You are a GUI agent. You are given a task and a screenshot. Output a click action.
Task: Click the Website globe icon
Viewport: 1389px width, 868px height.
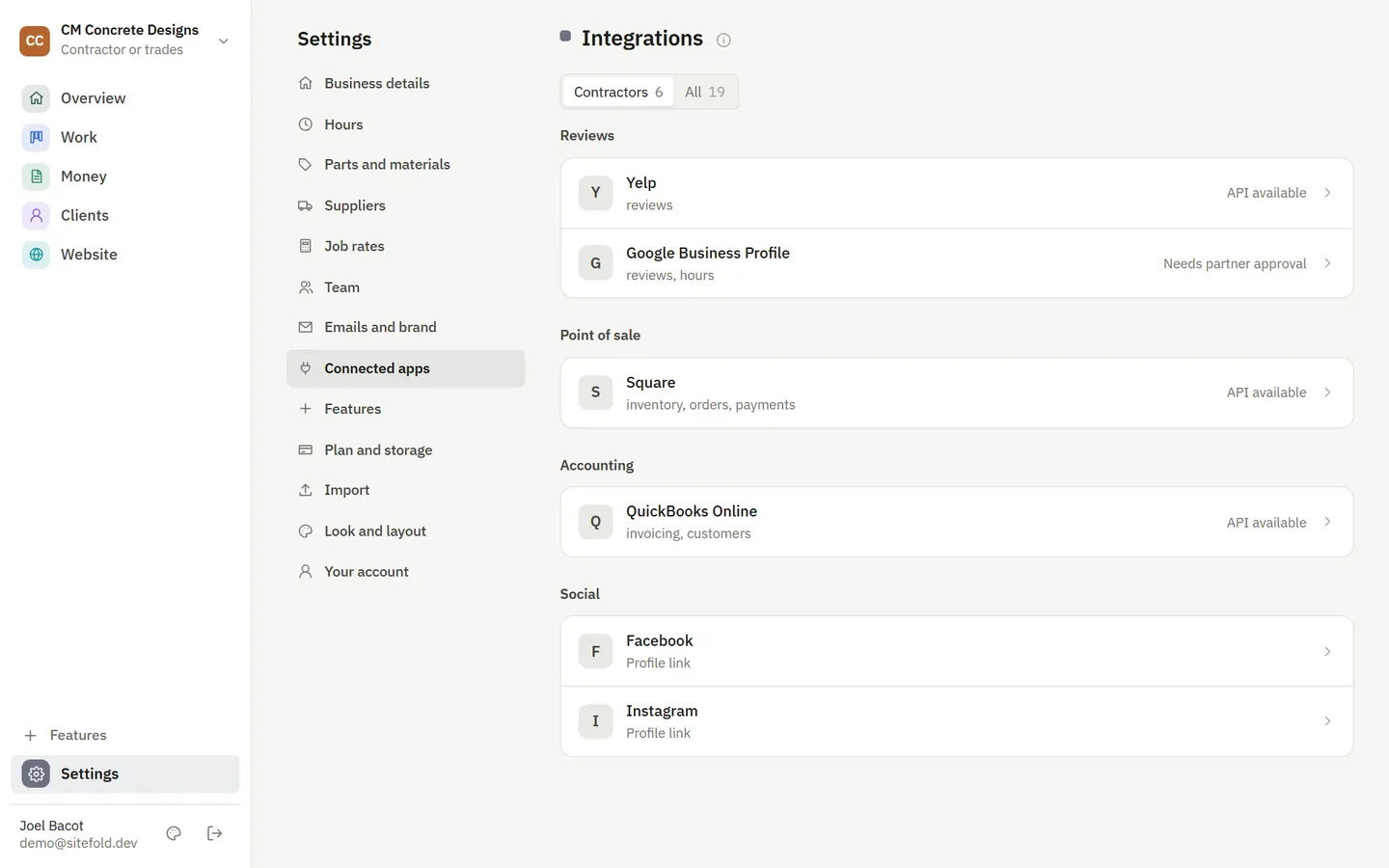point(36,255)
